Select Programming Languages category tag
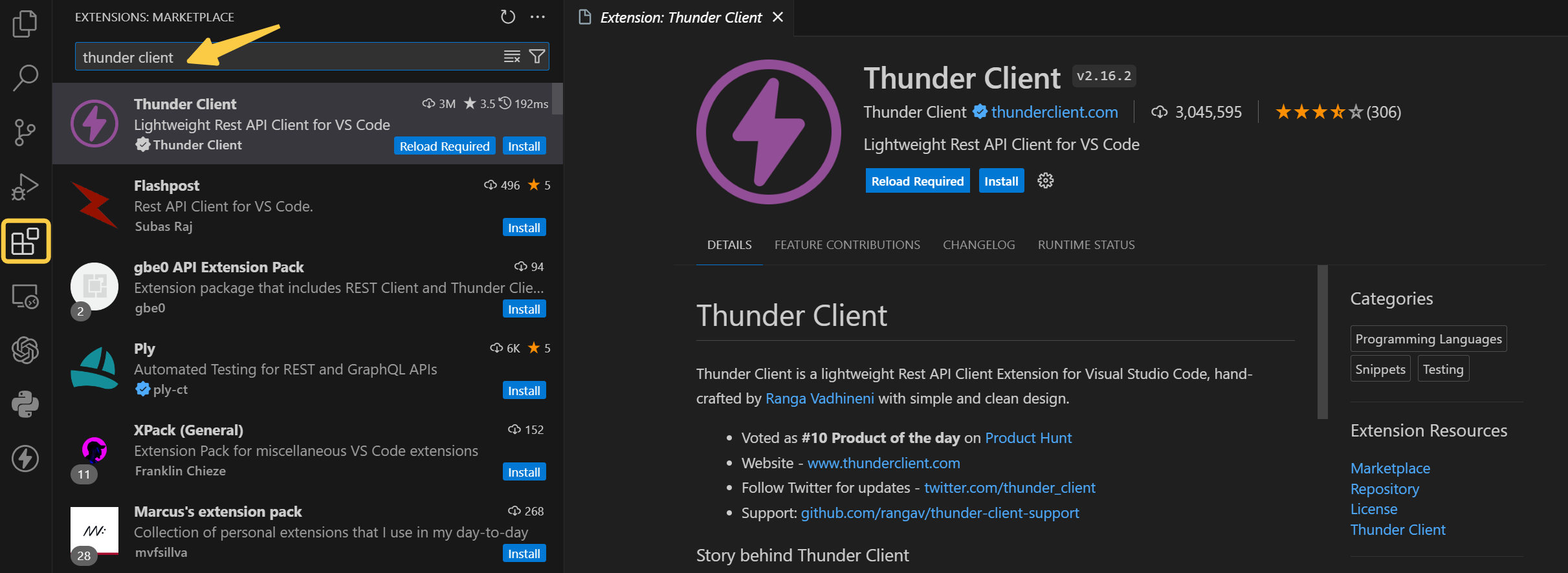The height and width of the screenshot is (573, 1568). coord(1428,339)
